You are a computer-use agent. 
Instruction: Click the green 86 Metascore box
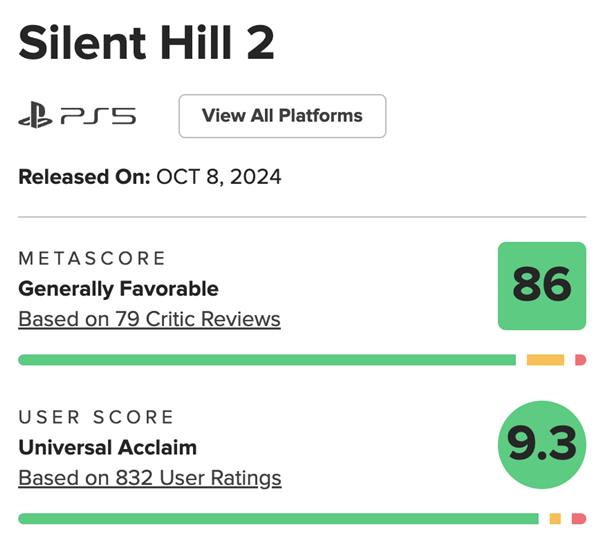coord(542,286)
